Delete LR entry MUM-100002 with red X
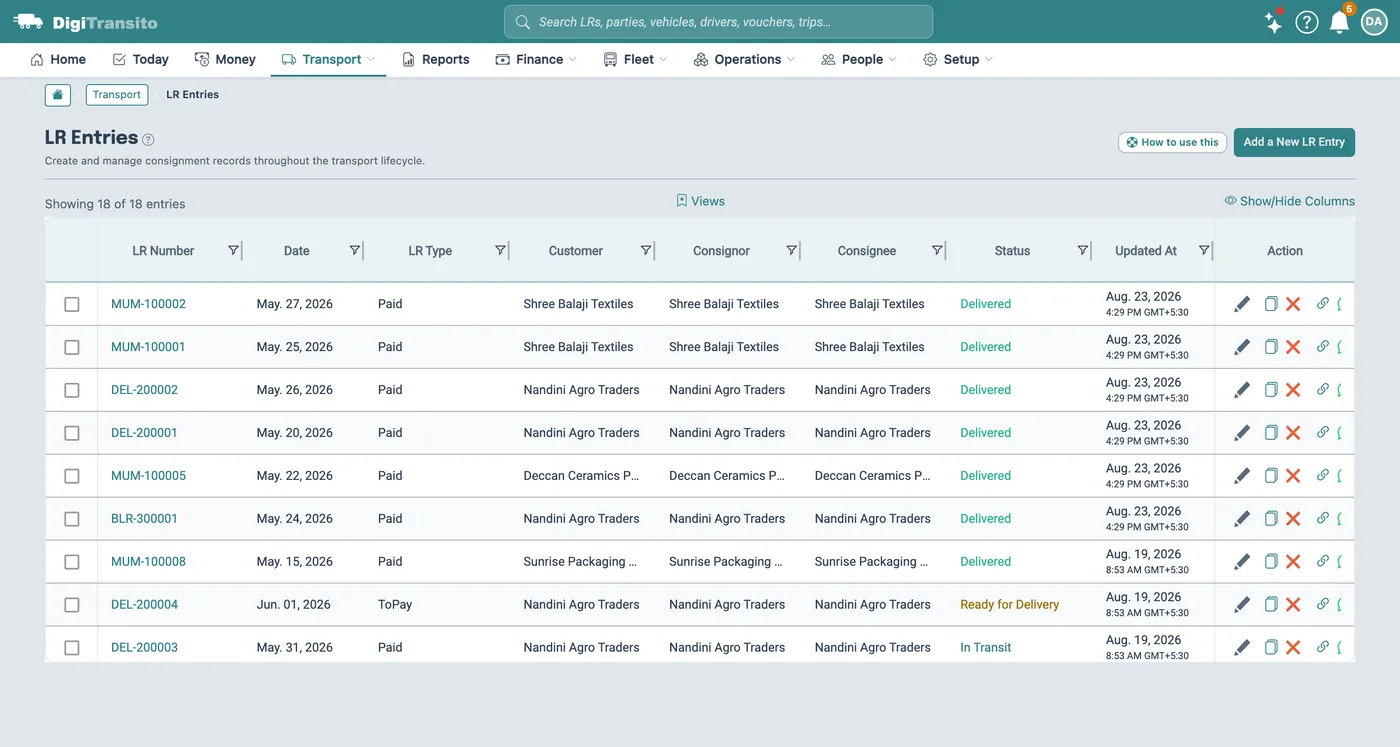 pos(1293,304)
